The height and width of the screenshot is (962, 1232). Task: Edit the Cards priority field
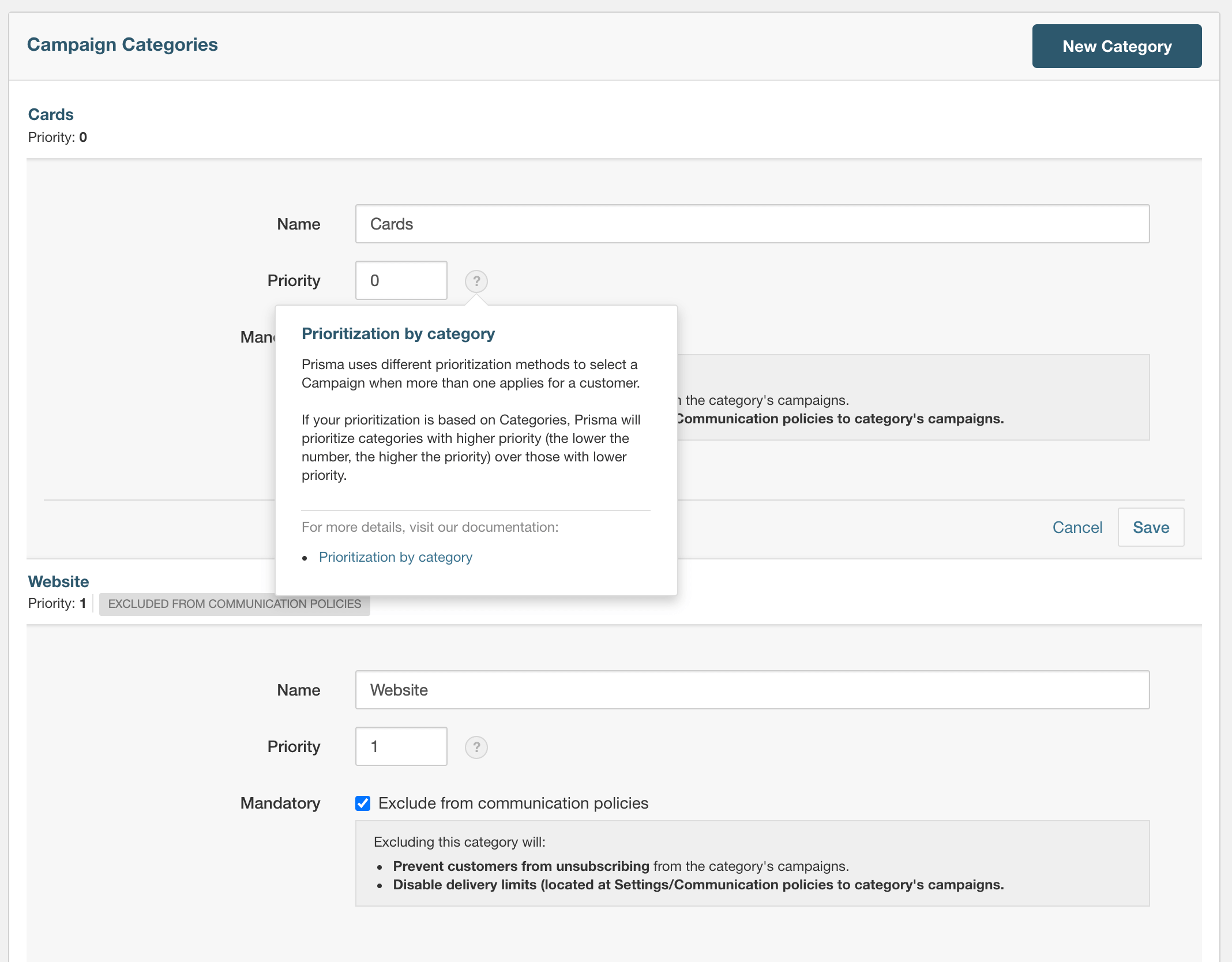click(x=401, y=280)
